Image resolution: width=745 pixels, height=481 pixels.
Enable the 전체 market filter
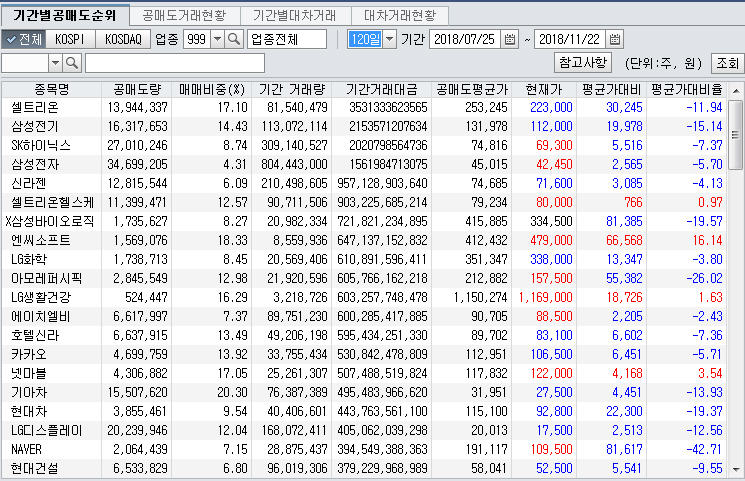[24, 39]
